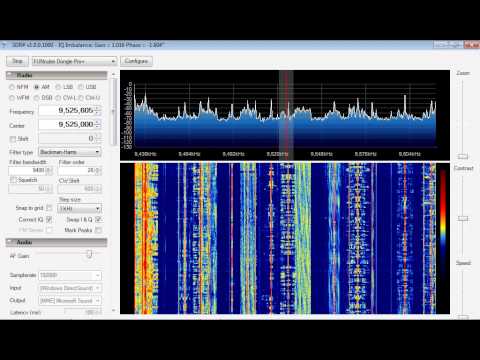Select the USB mode radio button
The width and height of the screenshot is (480, 360).
click(x=81, y=87)
